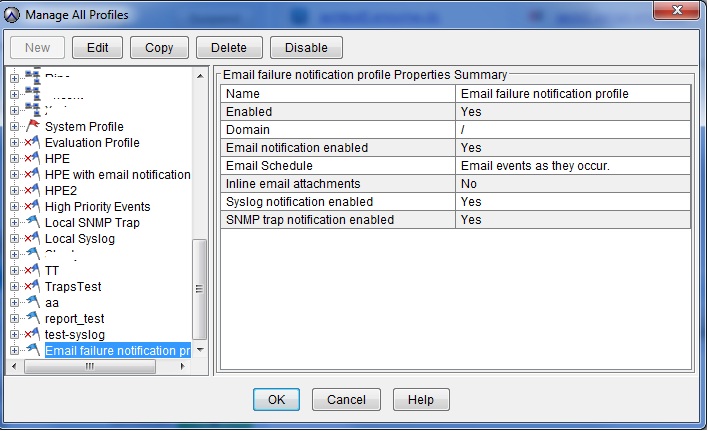Click the Email failure notification profile flag icon
This screenshot has width=709, height=431.
click(x=33, y=350)
